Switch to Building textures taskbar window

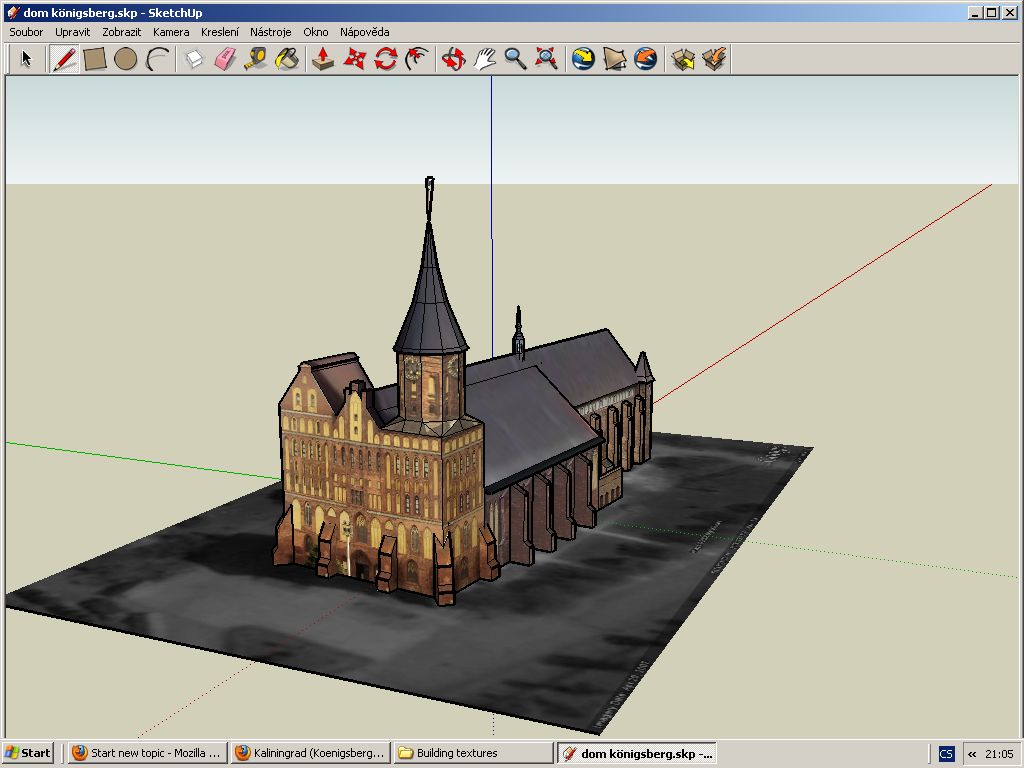(473, 753)
